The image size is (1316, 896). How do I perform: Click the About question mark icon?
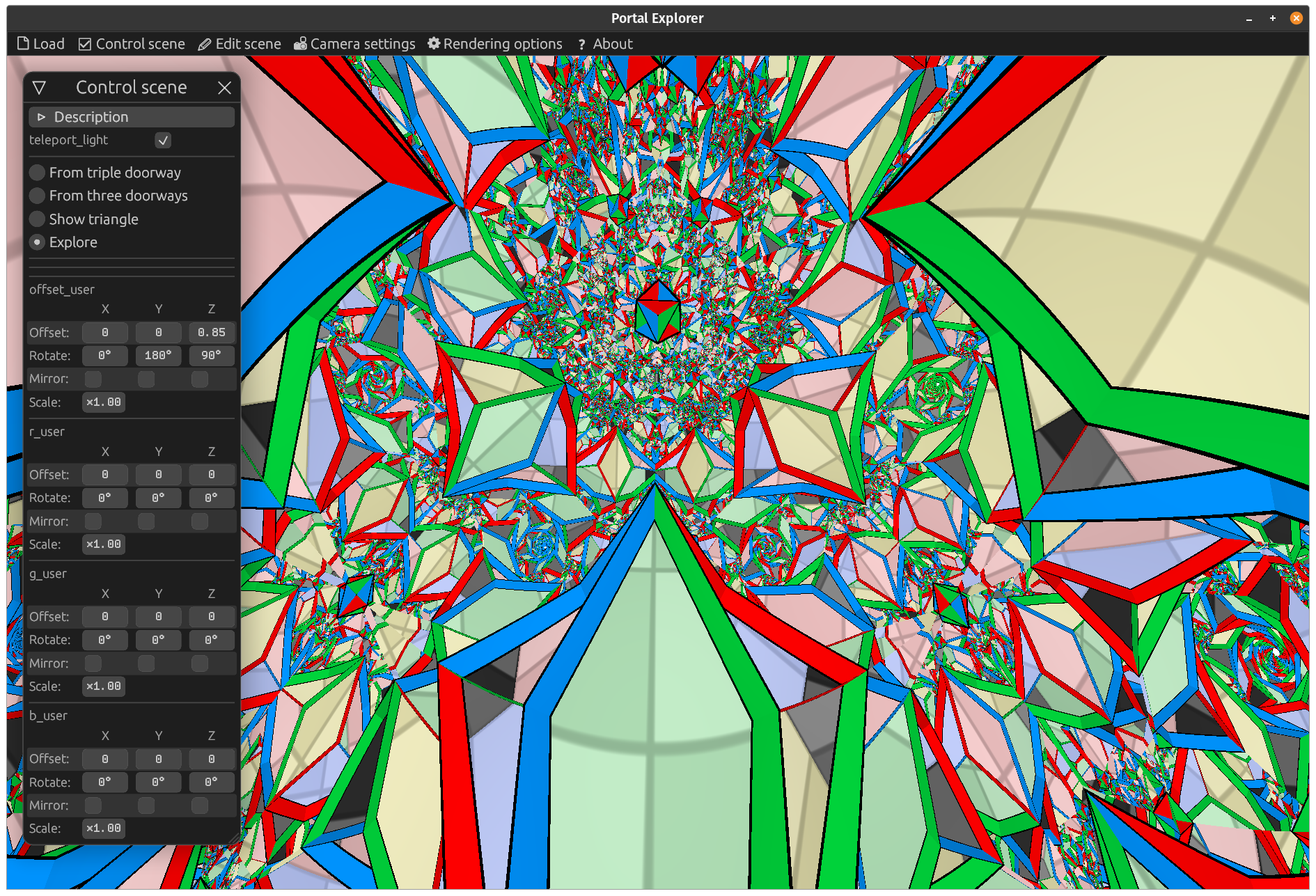point(581,44)
